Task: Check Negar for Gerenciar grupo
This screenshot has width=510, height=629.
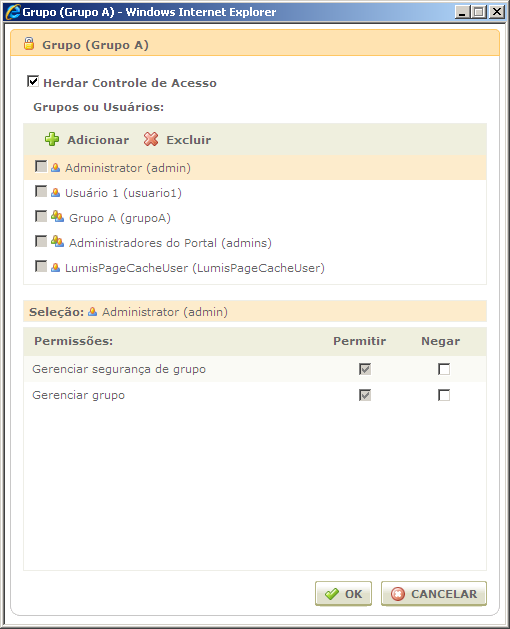Action: [444, 395]
